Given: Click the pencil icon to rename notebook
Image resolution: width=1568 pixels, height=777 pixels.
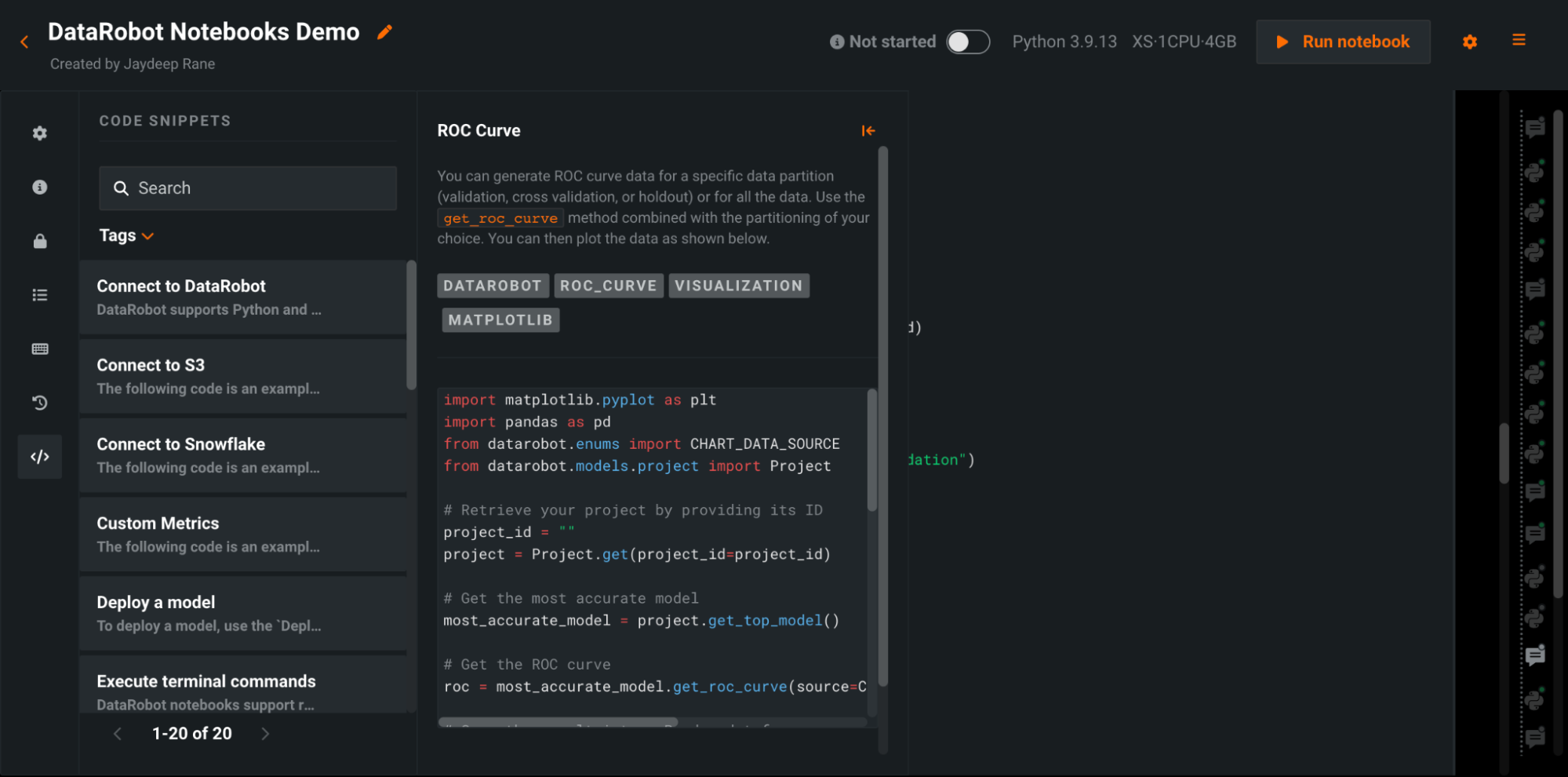Looking at the screenshot, I should [x=384, y=32].
